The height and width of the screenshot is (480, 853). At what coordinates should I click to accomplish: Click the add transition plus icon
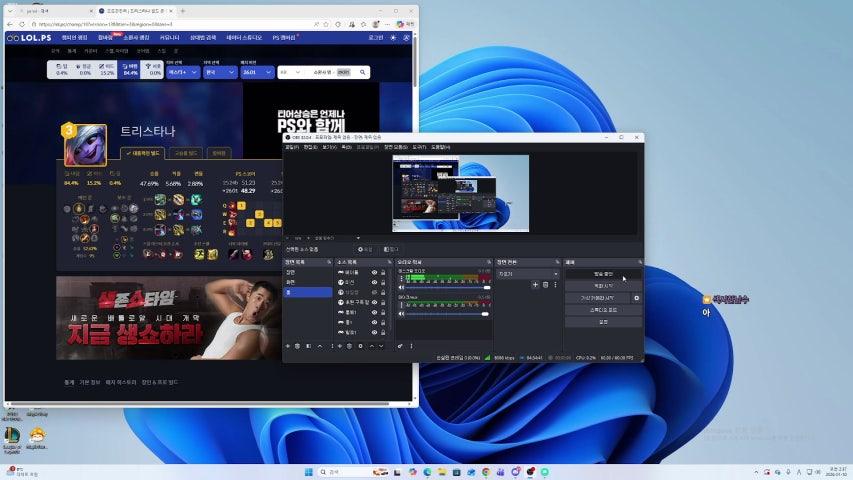tap(534, 285)
